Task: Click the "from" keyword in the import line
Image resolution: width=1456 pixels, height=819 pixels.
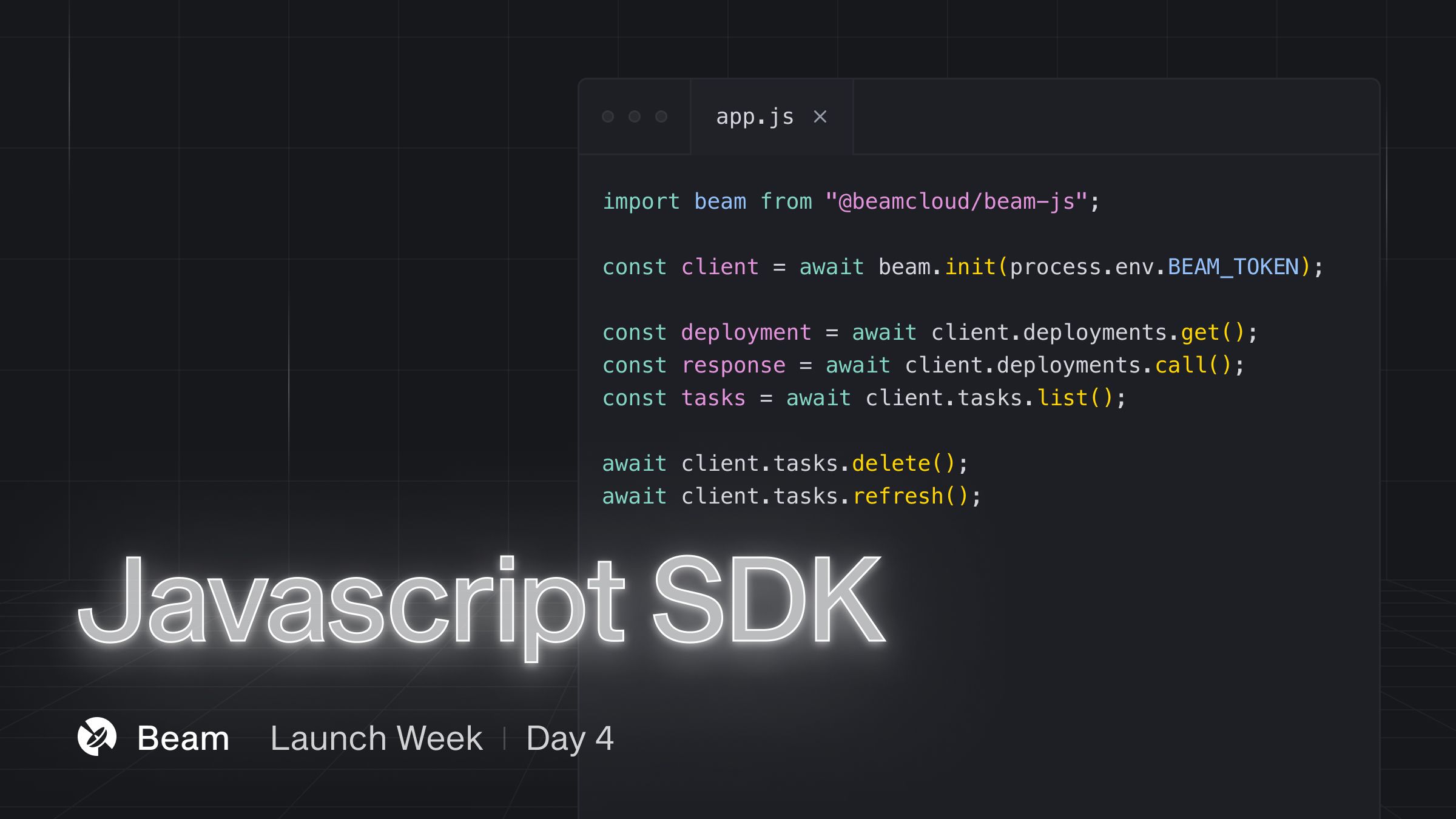Action: coord(786,201)
